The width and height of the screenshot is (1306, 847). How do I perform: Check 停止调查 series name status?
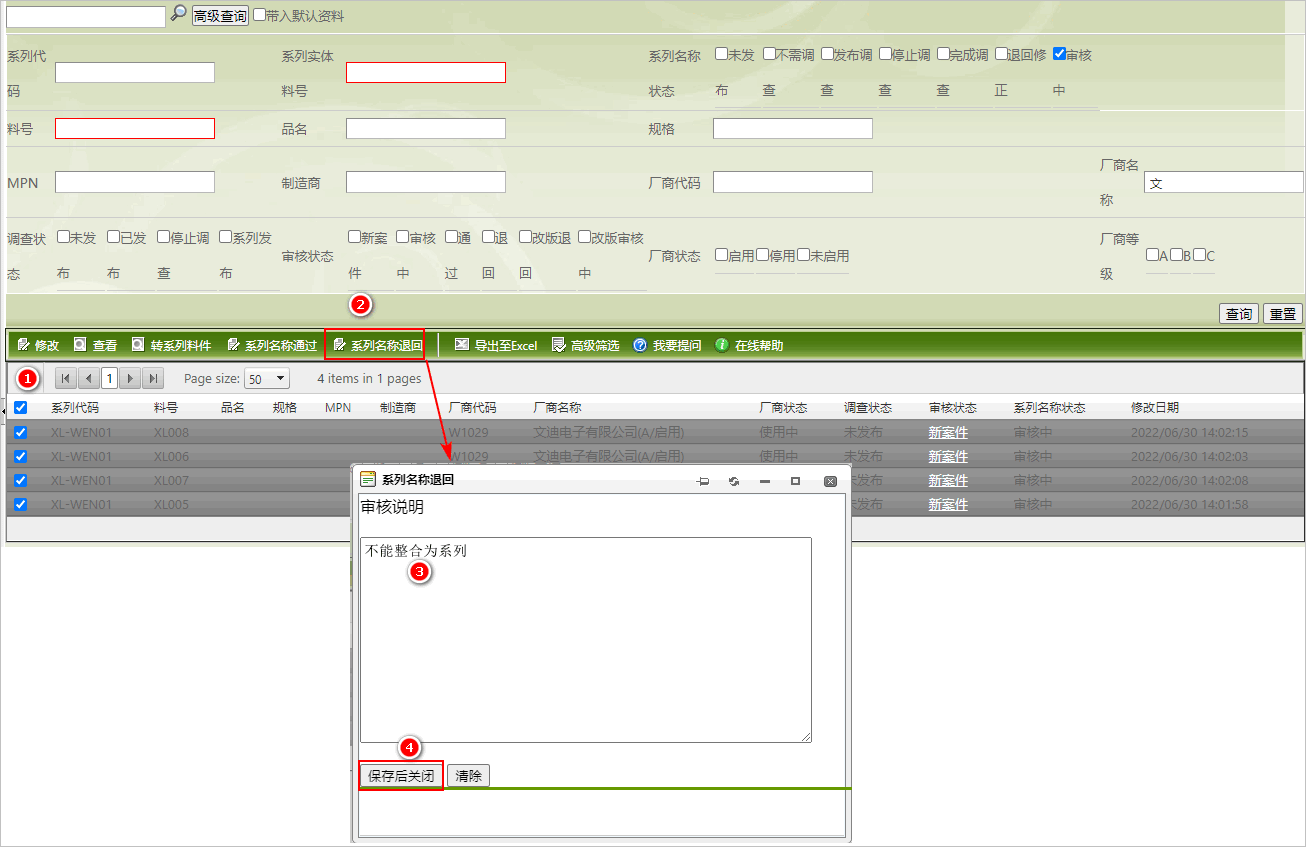(886, 54)
